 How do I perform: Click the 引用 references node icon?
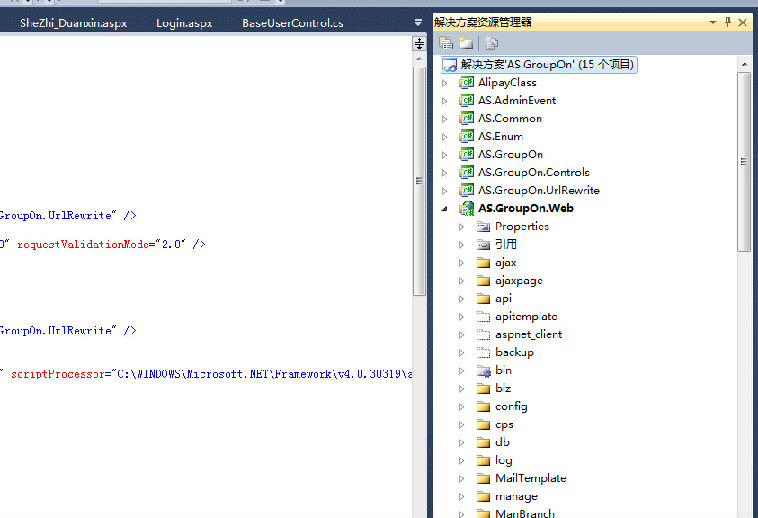point(484,244)
